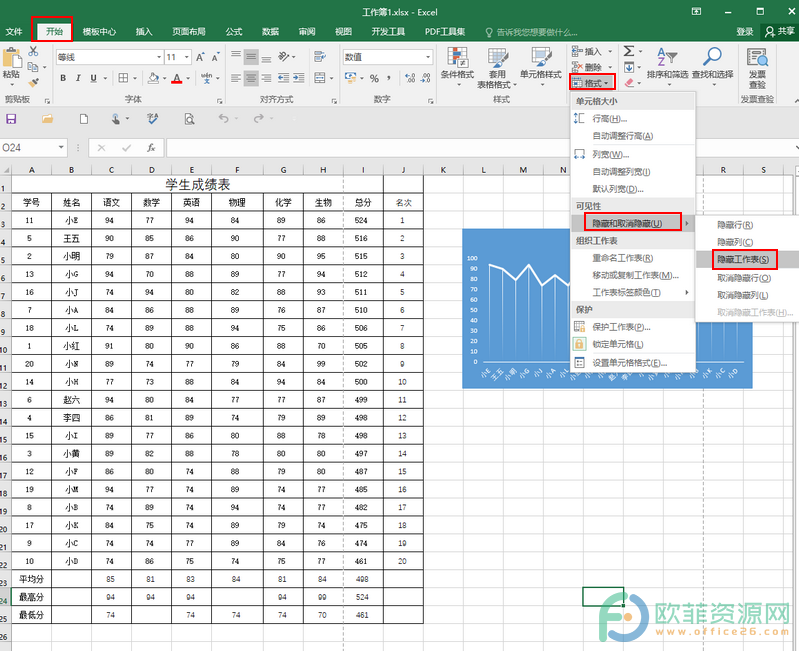The height and width of the screenshot is (651, 799).
Task: Open the font size dropdown
Action: click(x=187, y=57)
